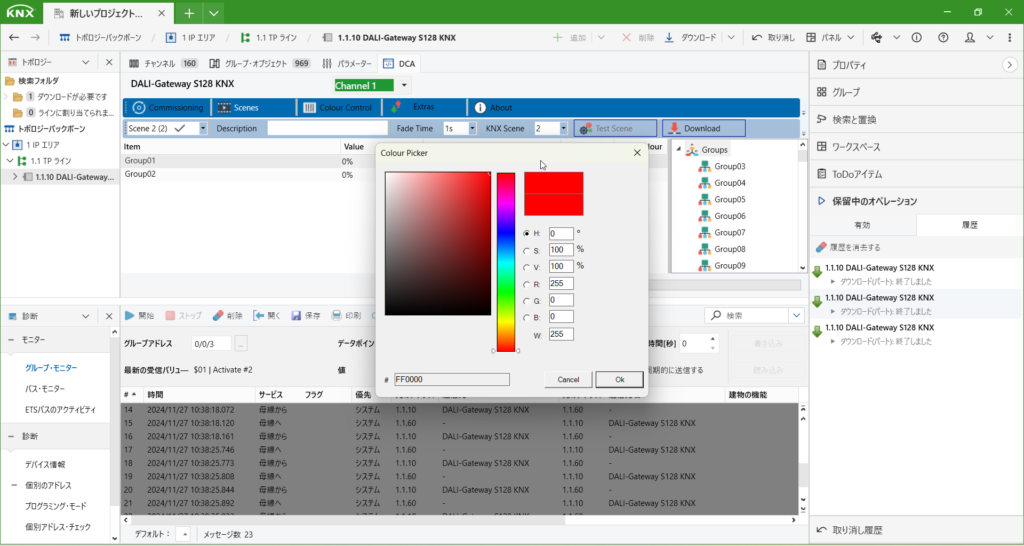Screen dimensions: 1024x546
Task: Select the G green radio button
Action: (526, 300)
